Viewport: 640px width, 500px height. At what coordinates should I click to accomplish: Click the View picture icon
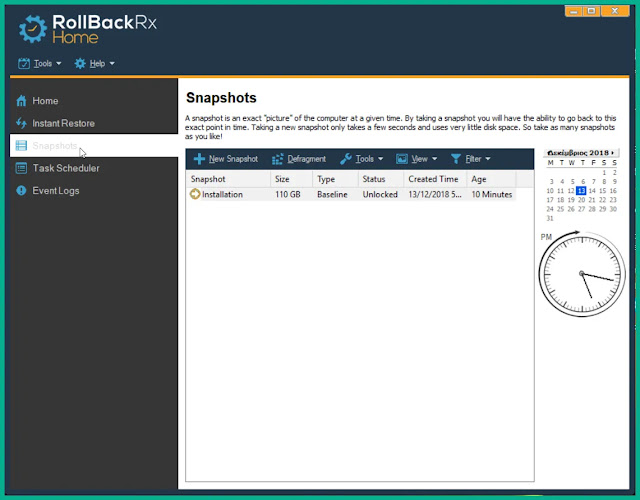402,159
